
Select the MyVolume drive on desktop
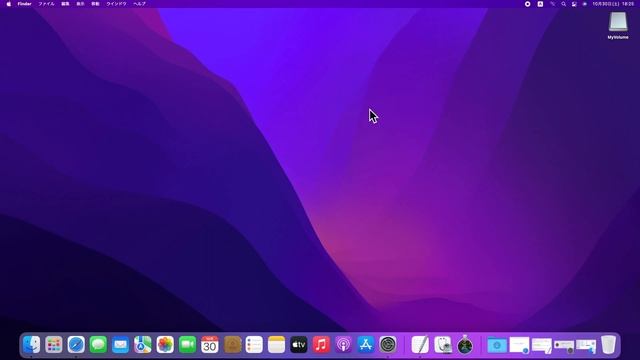tap(618, 25)
